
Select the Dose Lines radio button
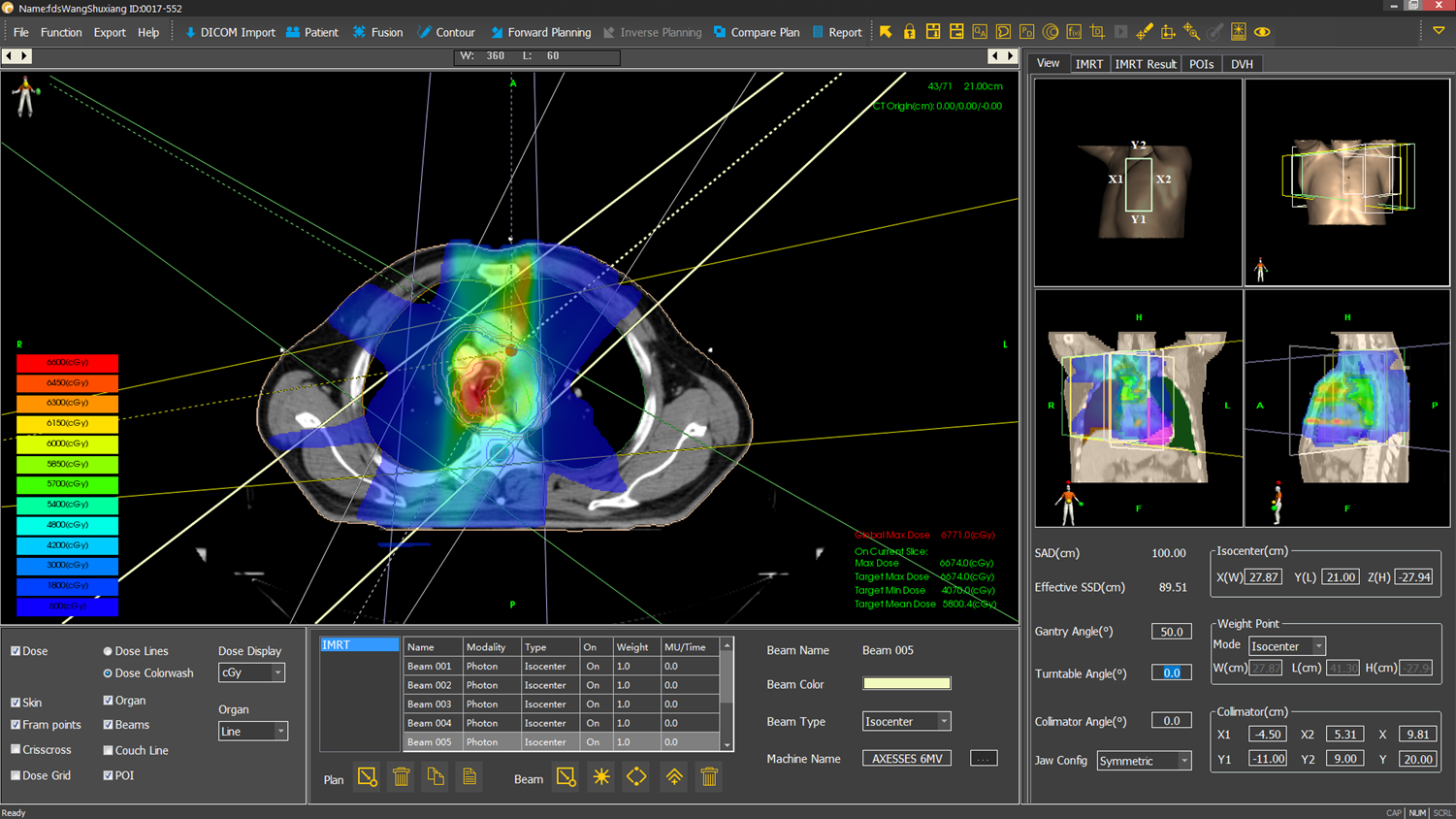point(108,651)
